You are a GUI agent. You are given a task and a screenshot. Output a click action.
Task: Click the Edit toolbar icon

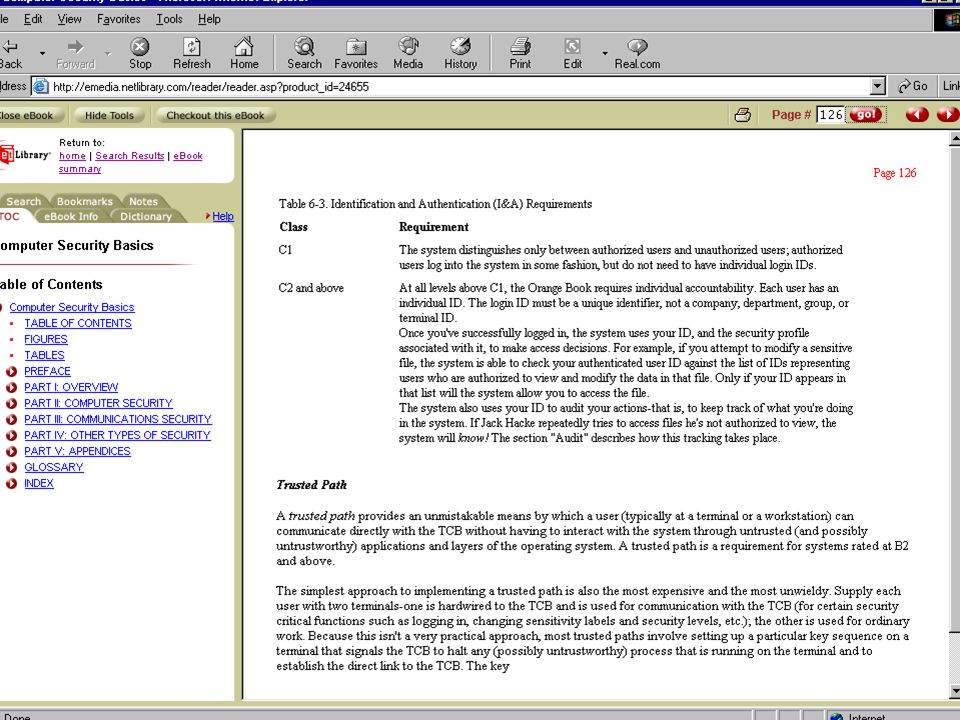[x=572, y=53]
